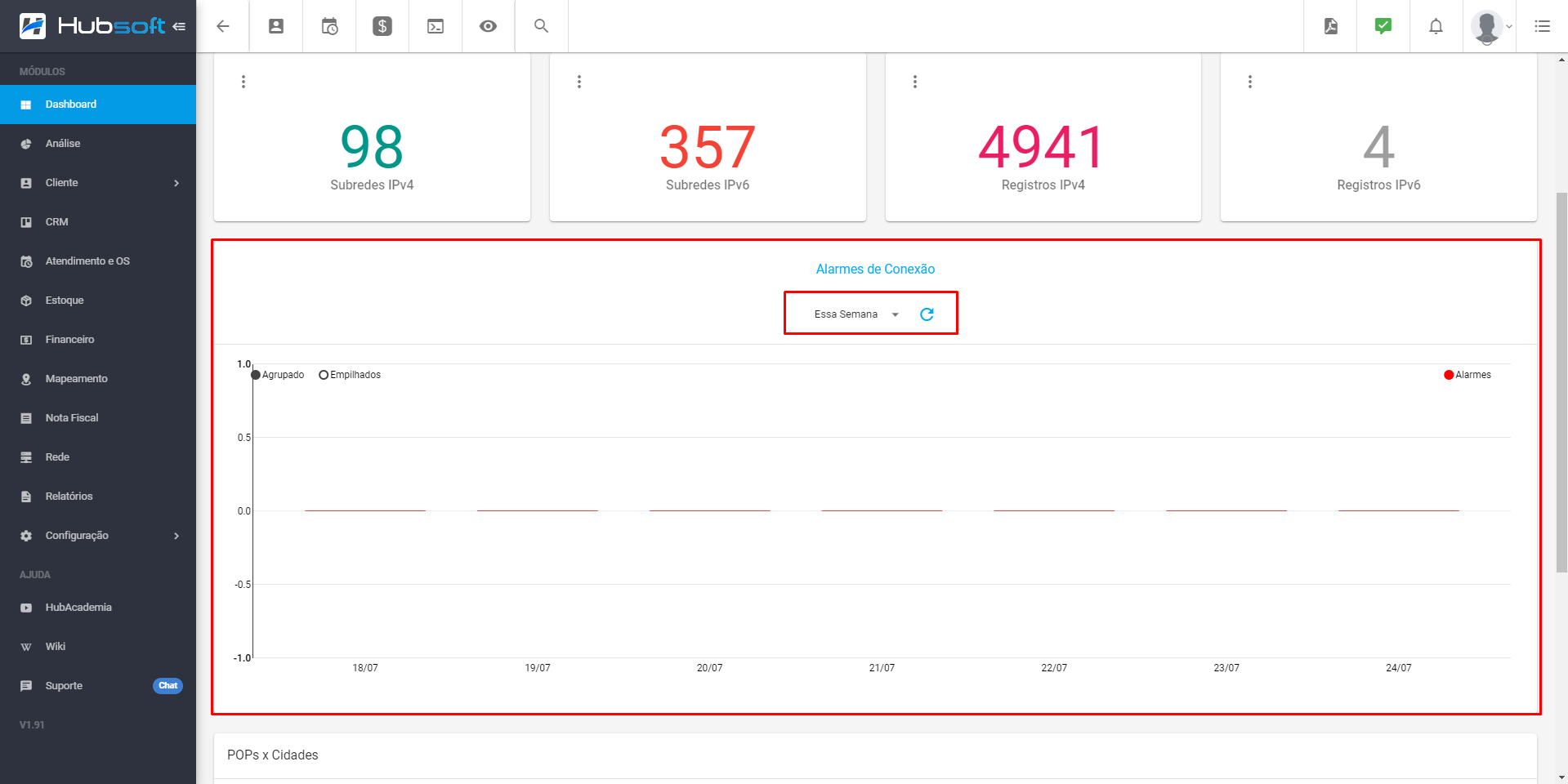Open the notifications bell icon
The image size is (1568, 784).
coord(1436,26)
